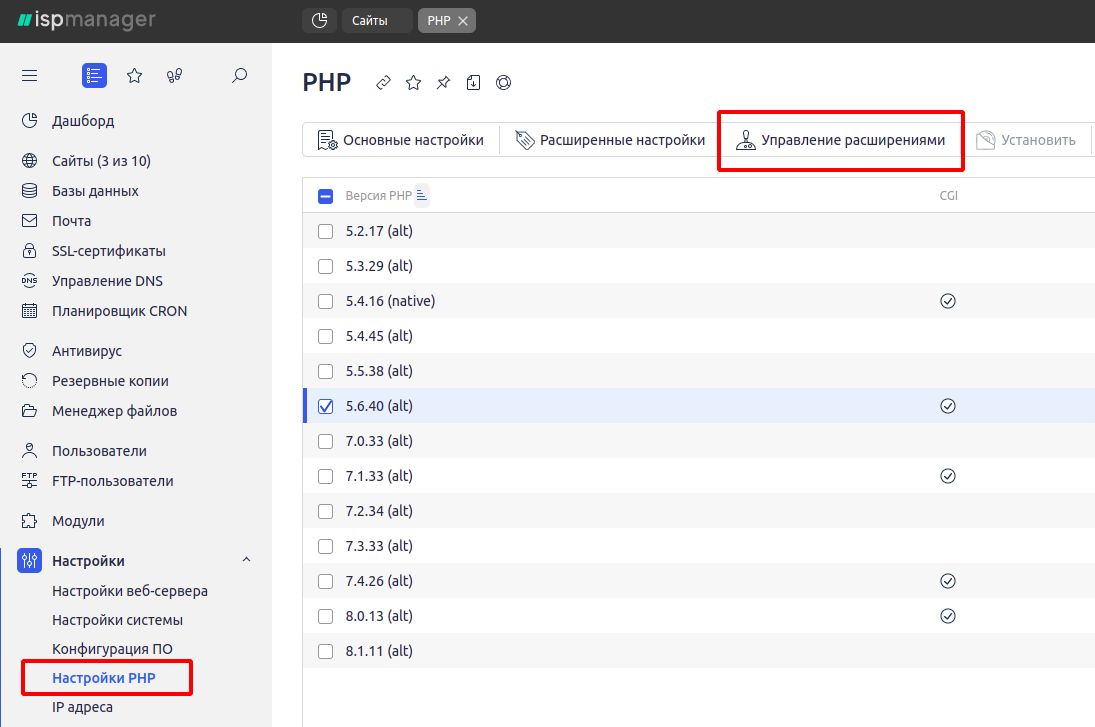The image size is (1095, 727).
Task: Check the 7.2.34 (alt) checkbox
Action: click(x=325, y=511)
